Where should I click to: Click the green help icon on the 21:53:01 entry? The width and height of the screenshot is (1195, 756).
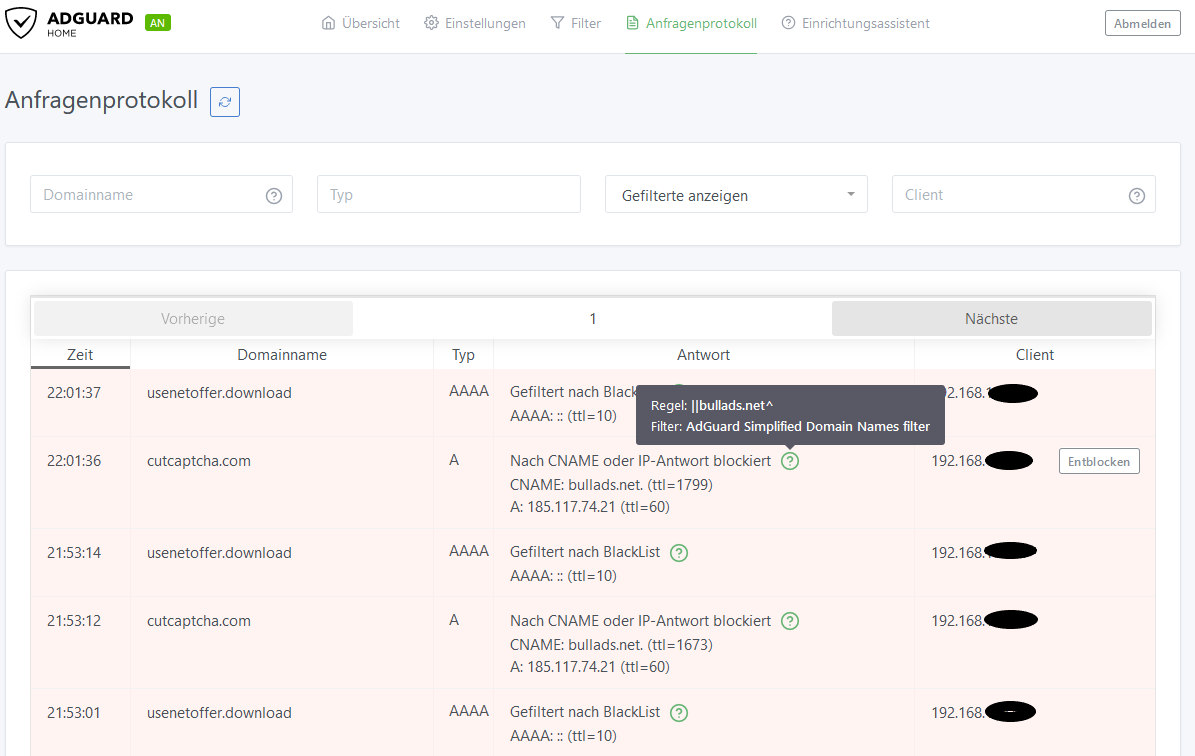tap(679, 712)
